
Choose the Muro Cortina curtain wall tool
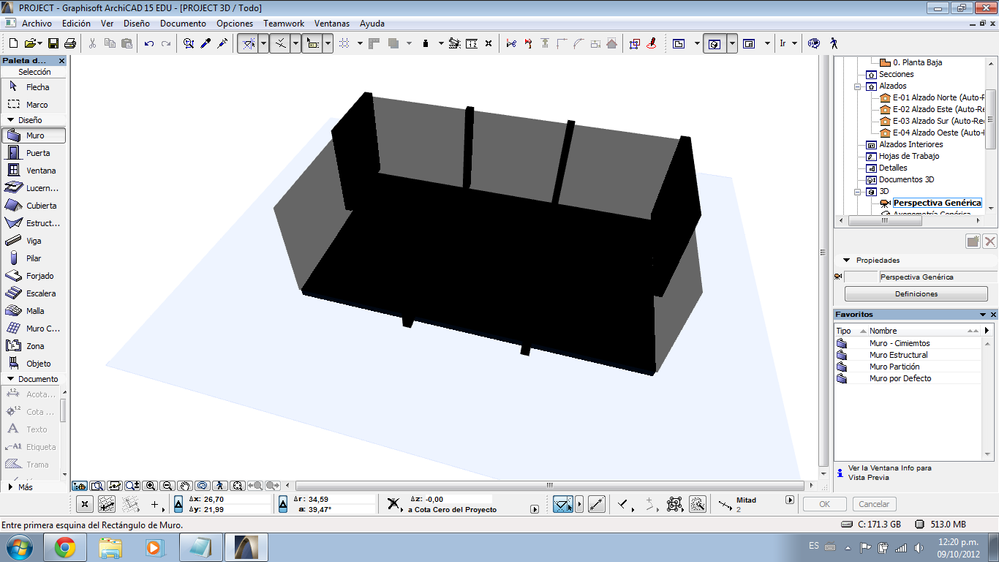pos(34,328)
